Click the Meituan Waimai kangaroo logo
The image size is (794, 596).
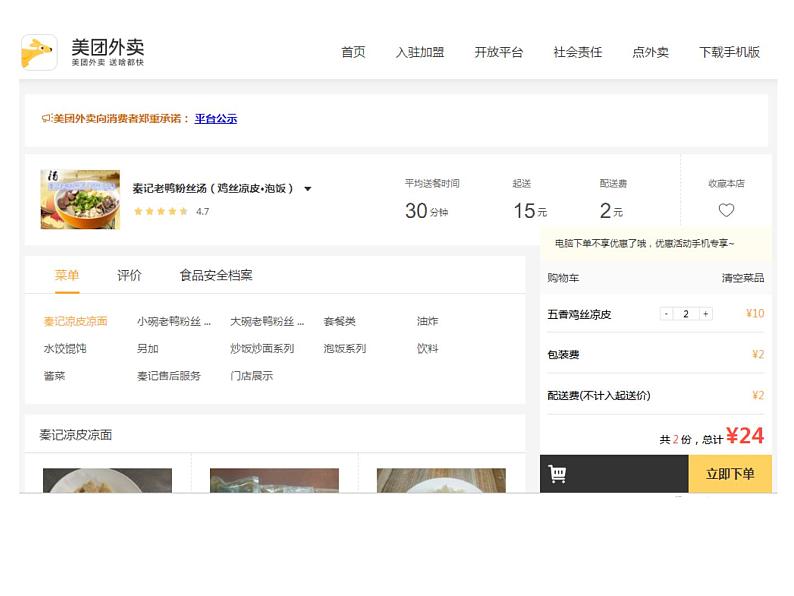coord(39,52)
